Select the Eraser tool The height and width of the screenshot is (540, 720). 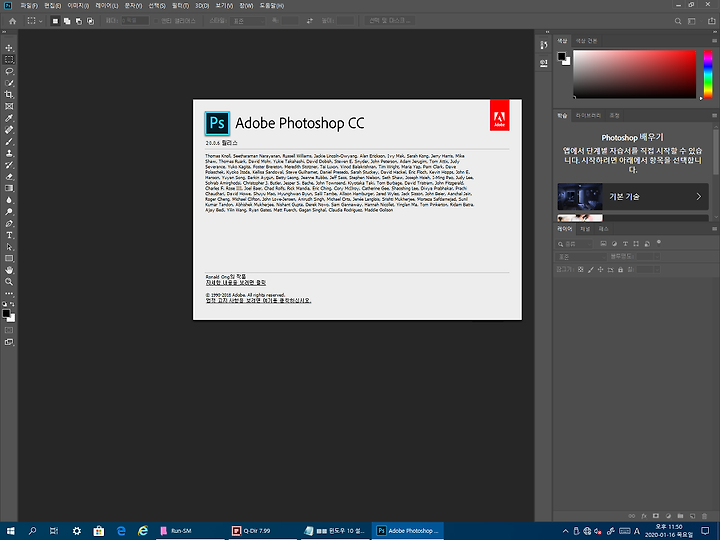9,177
